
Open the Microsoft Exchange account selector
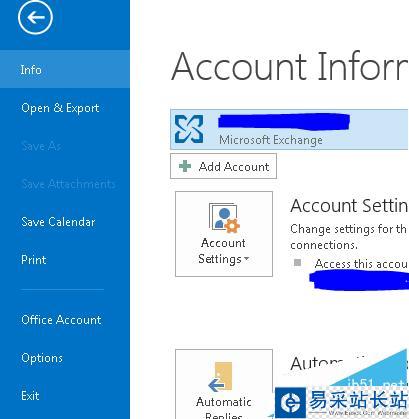(289, 129)
